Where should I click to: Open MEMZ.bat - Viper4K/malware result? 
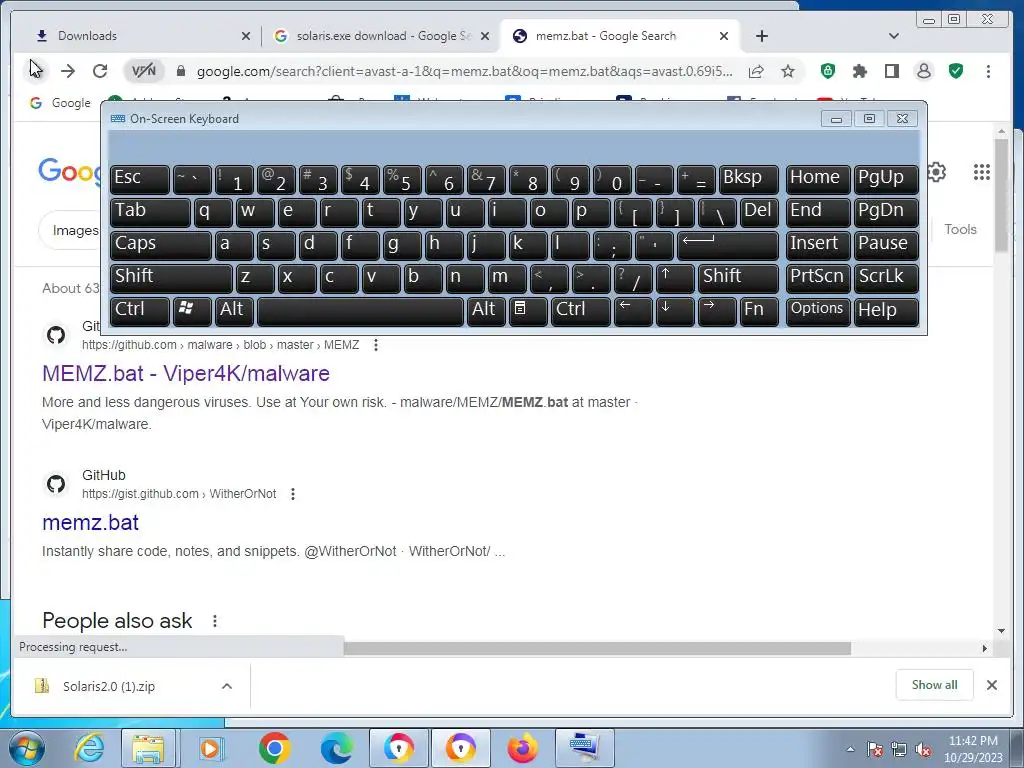(x=186, y=374)
